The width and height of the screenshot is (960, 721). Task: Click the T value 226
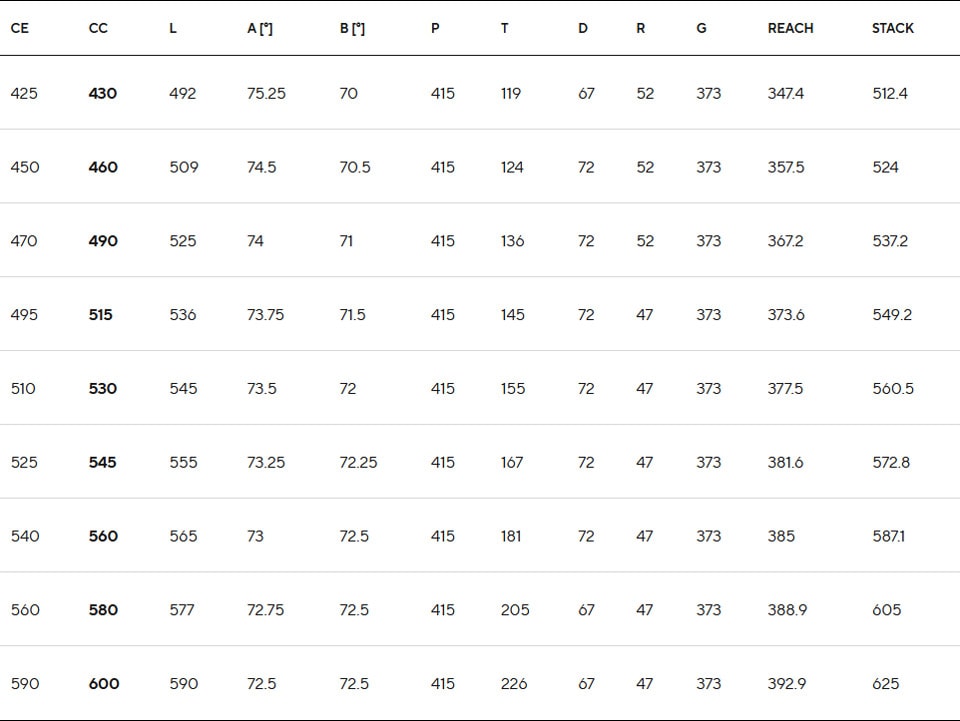[x=514, y=684]
